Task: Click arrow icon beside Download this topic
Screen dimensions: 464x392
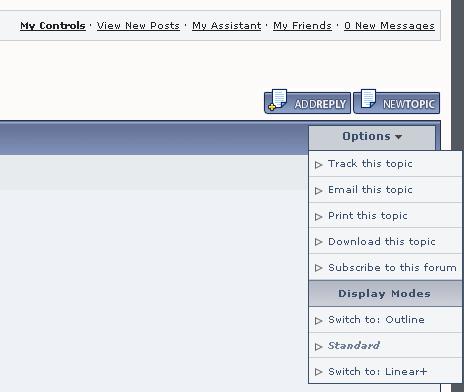Action: pos(318,242)
